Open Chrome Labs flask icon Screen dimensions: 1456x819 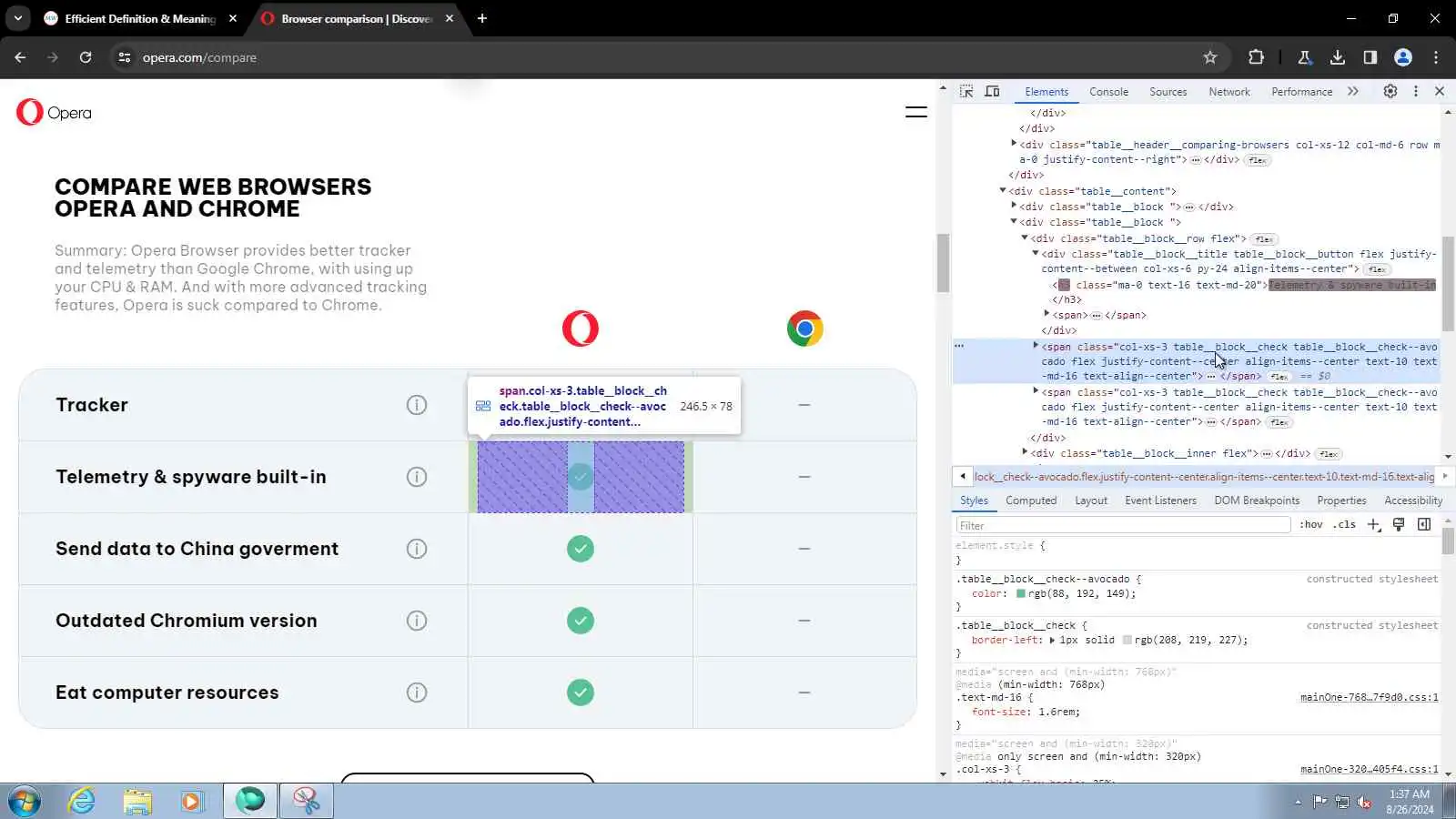[x=1304, y=57]
